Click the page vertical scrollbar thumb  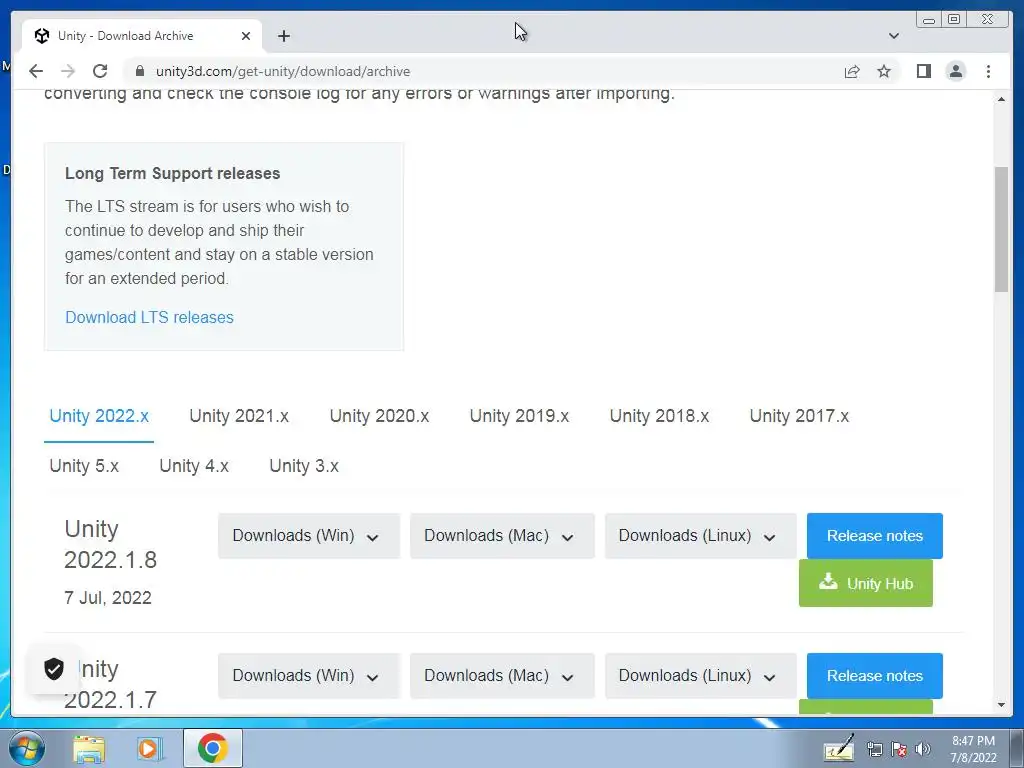[x=1001, y=230]
